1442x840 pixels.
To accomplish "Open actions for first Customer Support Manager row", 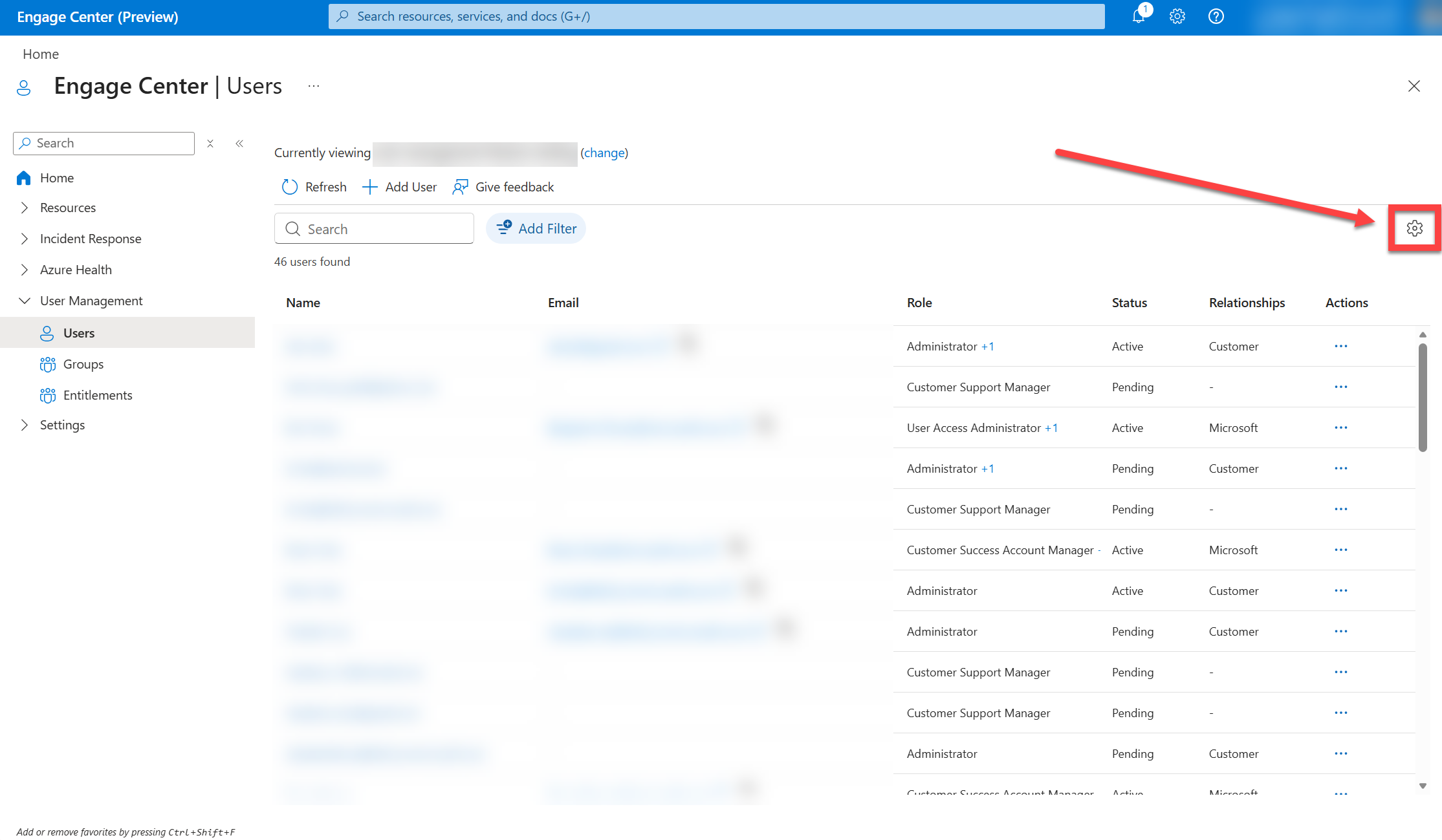I will pyautogui.click(x=1341, y=387).
